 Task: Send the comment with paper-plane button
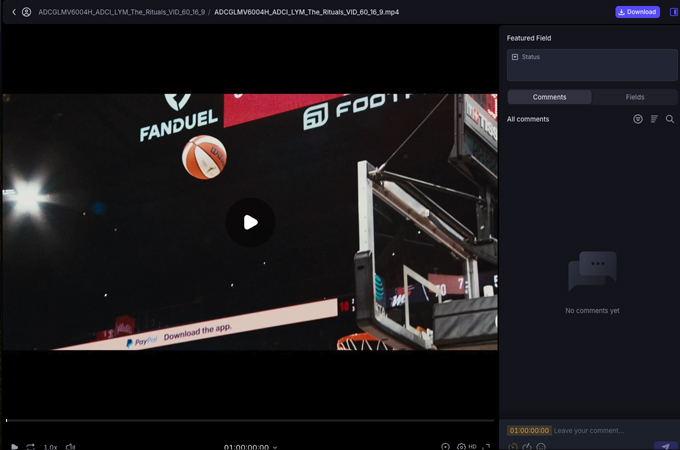[x=665, y=446]
